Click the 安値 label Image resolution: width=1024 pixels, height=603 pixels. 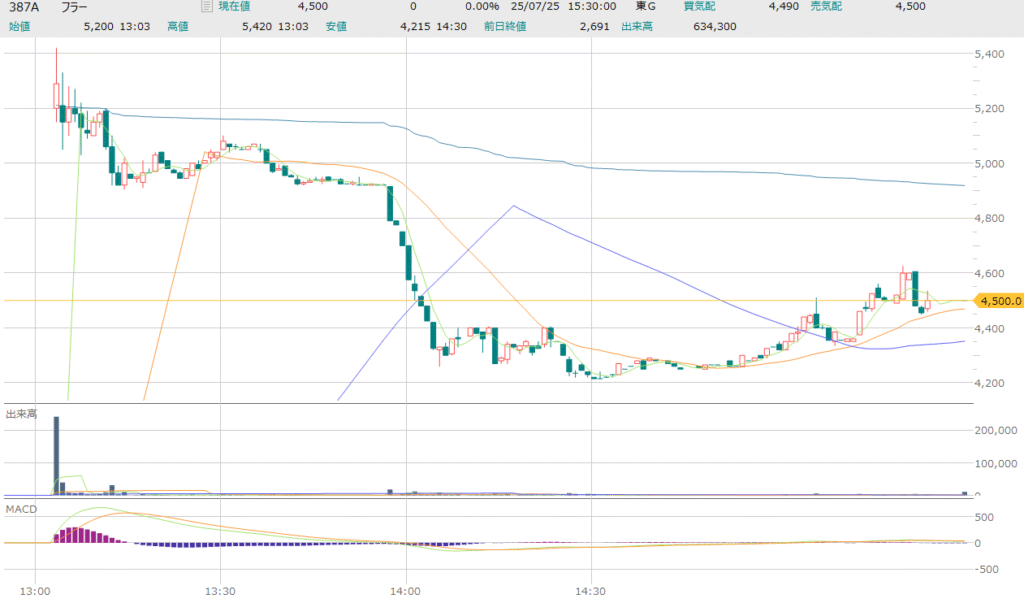tap(336, 27)
